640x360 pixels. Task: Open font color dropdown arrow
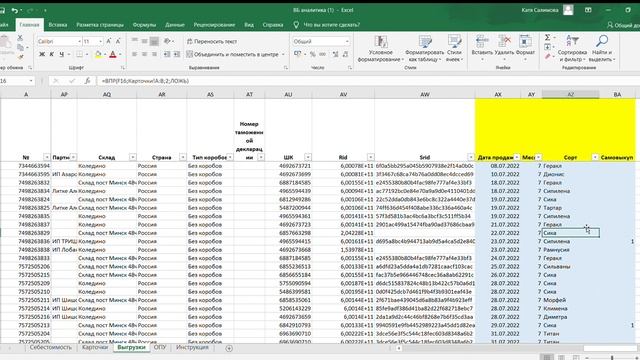tap(120, 54)
